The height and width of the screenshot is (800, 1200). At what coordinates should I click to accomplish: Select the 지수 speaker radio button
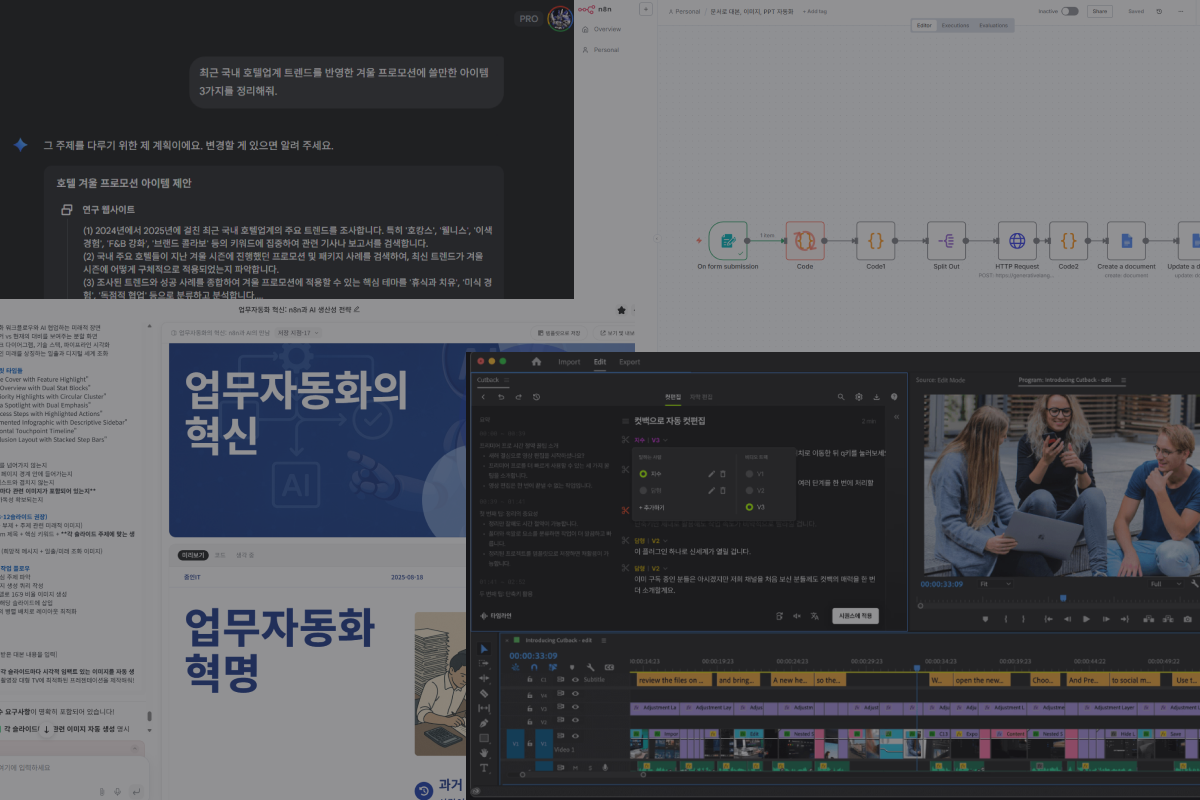pos(644,474)
